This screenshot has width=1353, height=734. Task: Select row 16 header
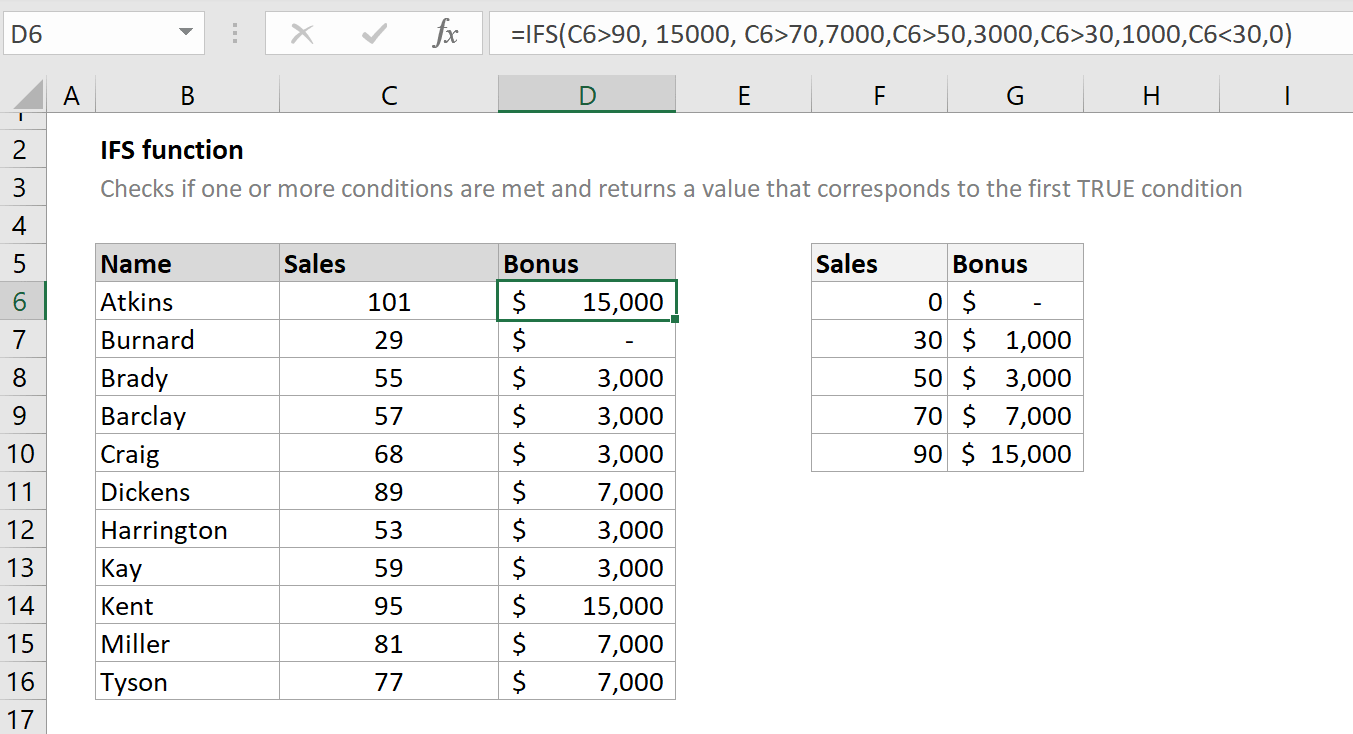23,682
